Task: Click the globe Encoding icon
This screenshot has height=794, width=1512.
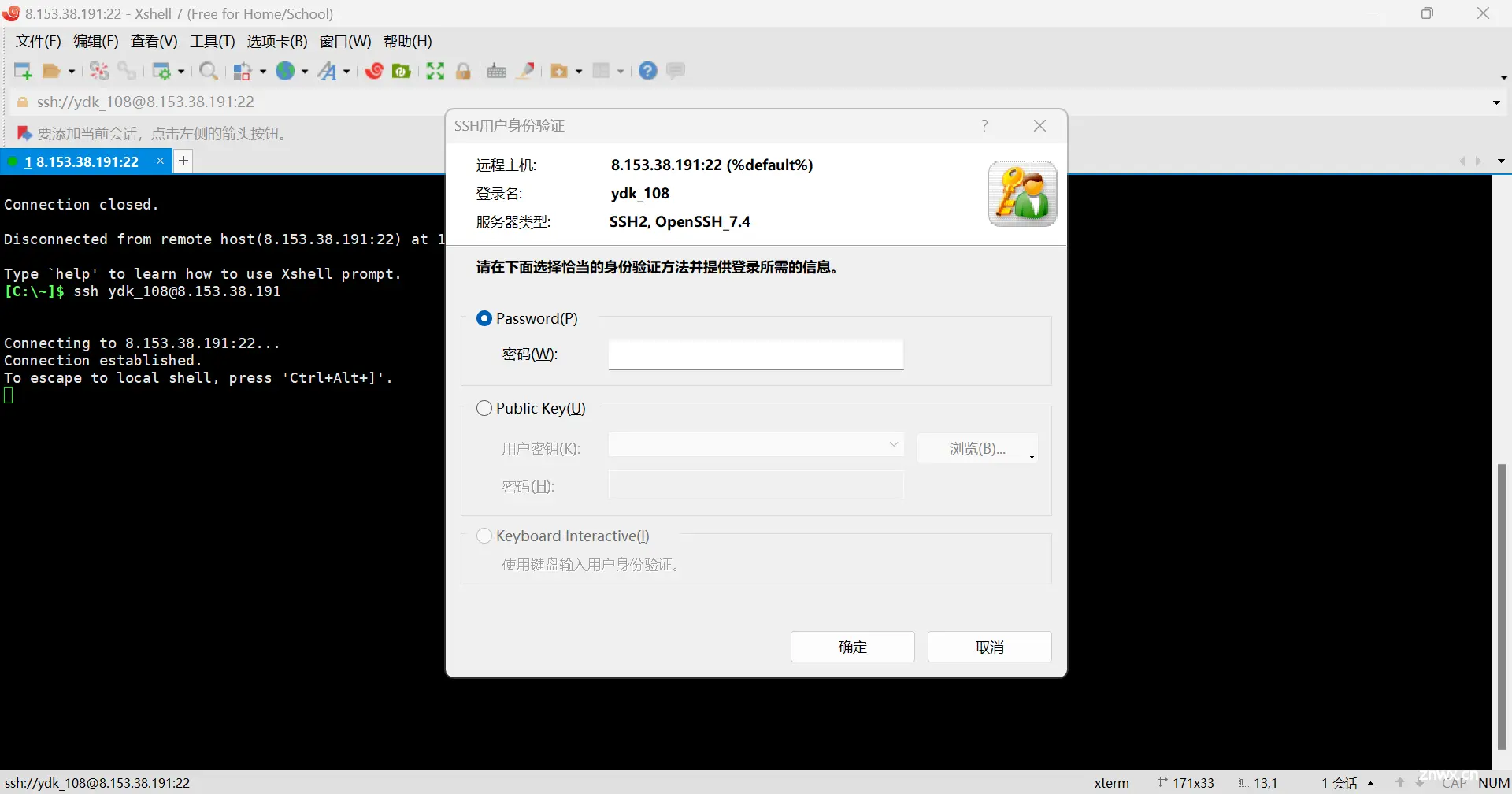Action: pyautogui.click(x=285, y=71)
